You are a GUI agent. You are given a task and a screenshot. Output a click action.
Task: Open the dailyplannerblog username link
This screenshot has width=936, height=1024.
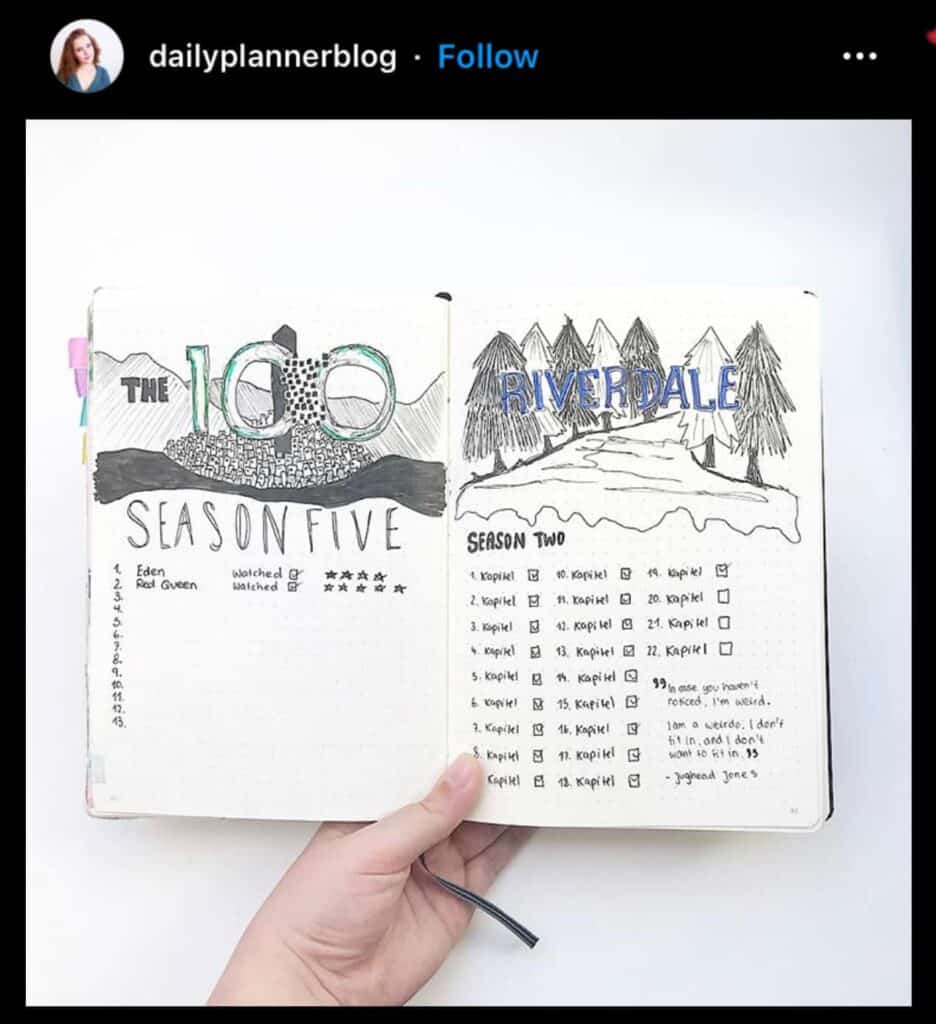click(x=272, y=57)
